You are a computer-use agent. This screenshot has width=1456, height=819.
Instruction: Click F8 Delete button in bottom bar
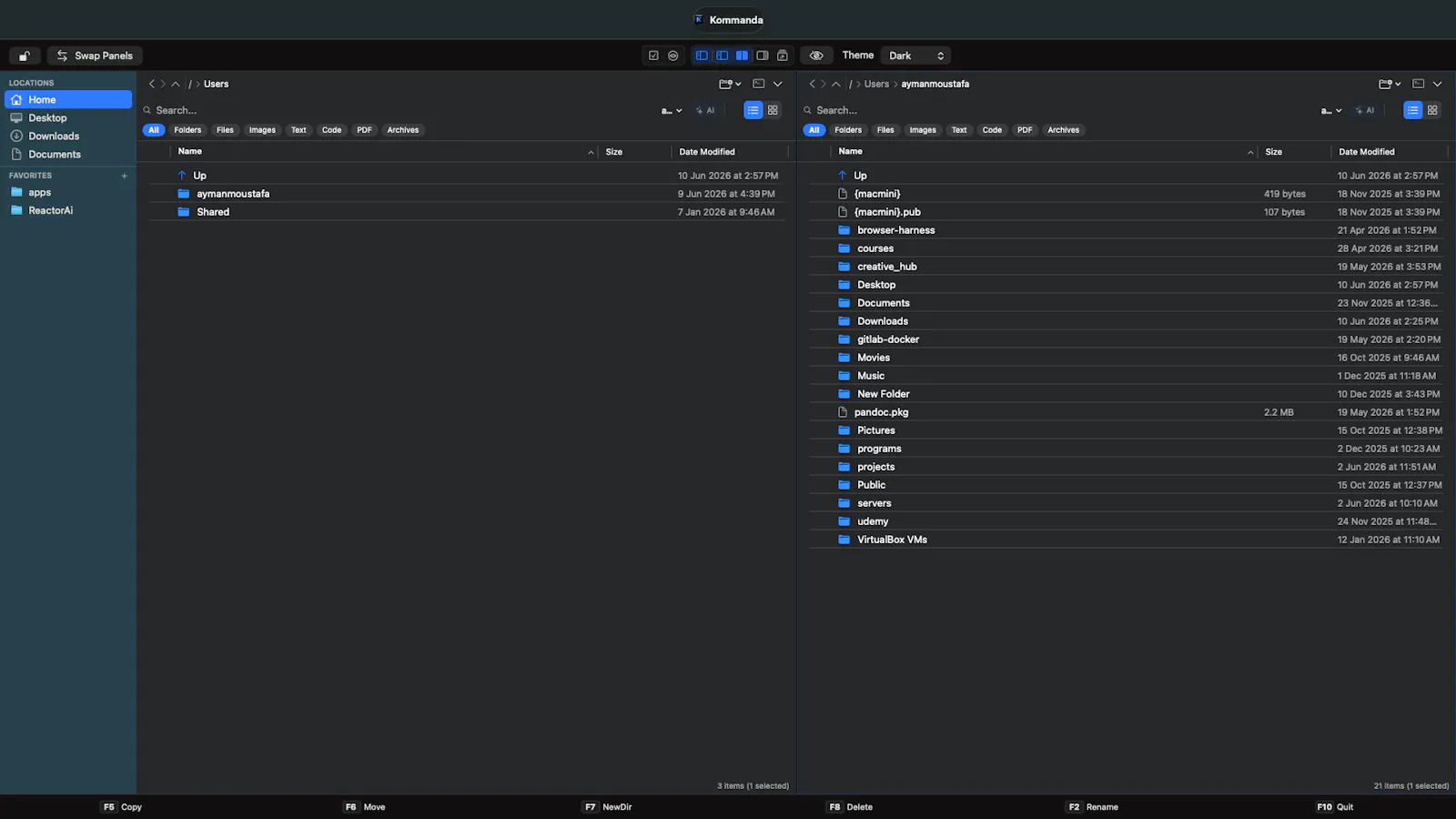tap(850, 807)
